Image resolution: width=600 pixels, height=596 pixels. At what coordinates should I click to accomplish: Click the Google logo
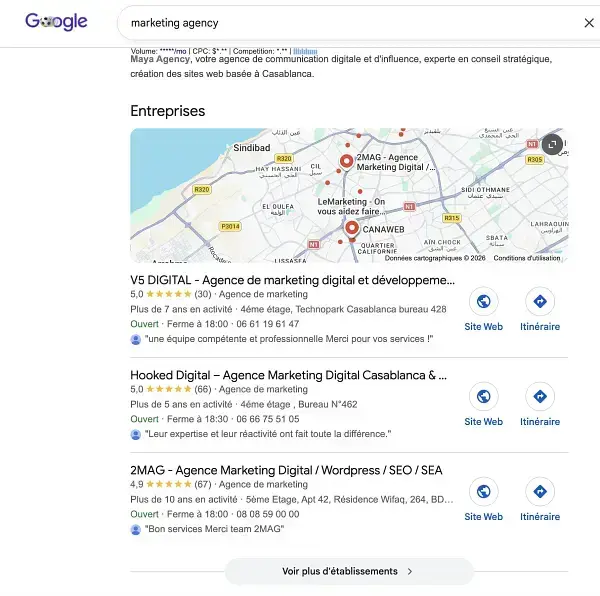(x=56, y=22)
